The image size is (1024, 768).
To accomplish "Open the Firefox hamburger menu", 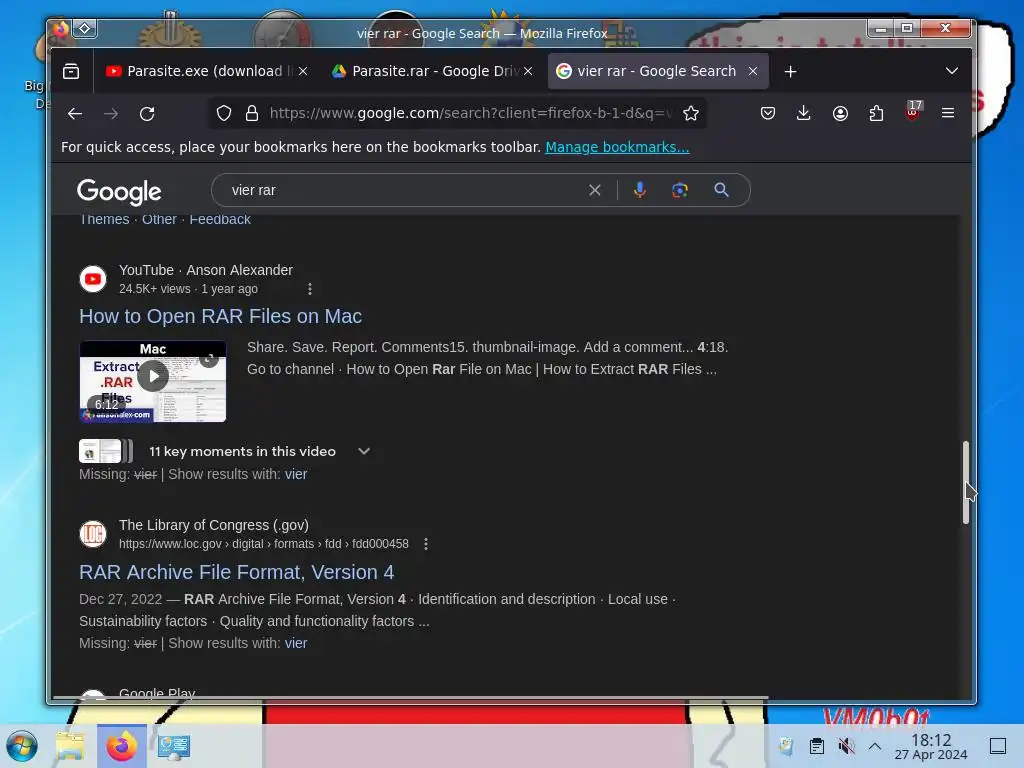I will [x=948, y=114].
